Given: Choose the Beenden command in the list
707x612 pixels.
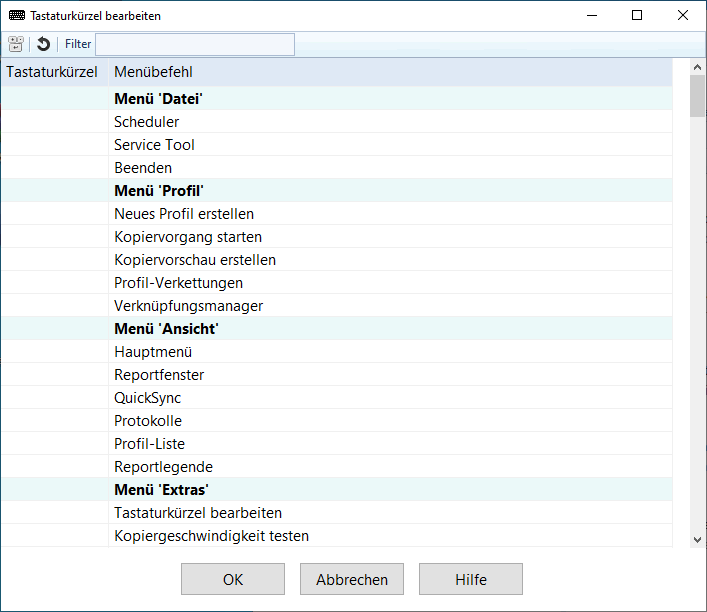Looking at the screenshot, I should [143, 168].
